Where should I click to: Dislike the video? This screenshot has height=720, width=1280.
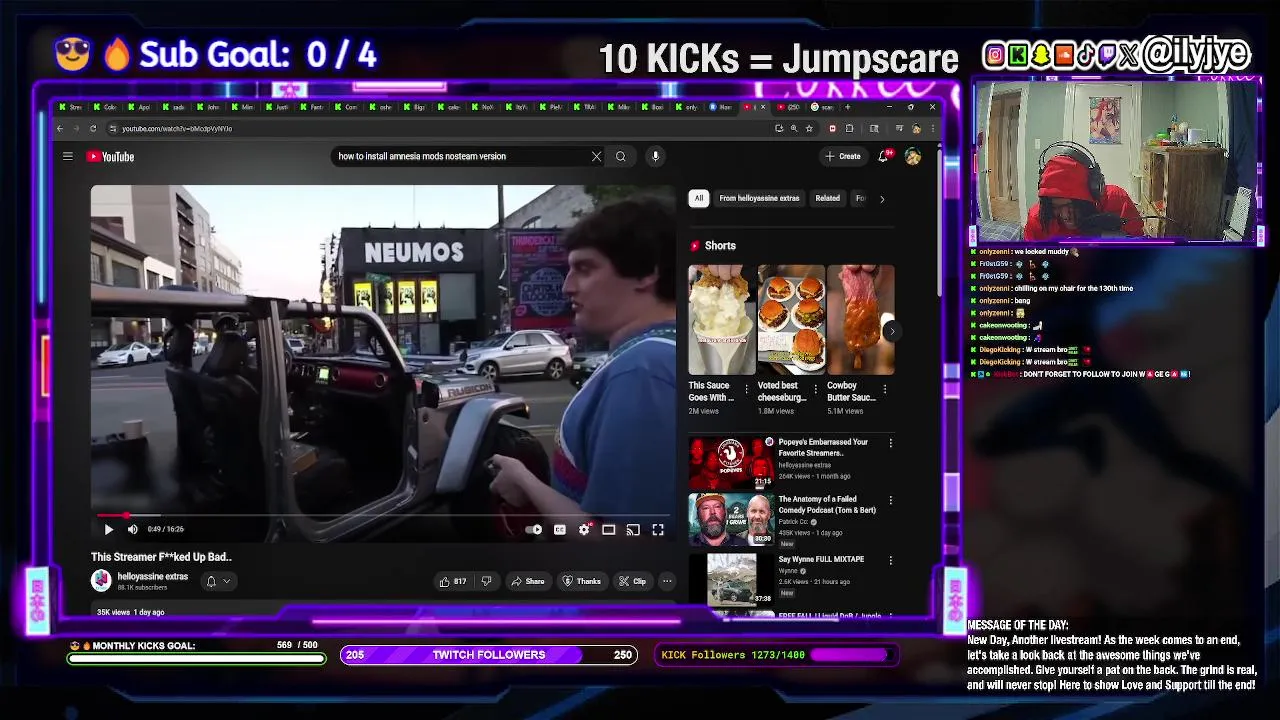point(486,581)
